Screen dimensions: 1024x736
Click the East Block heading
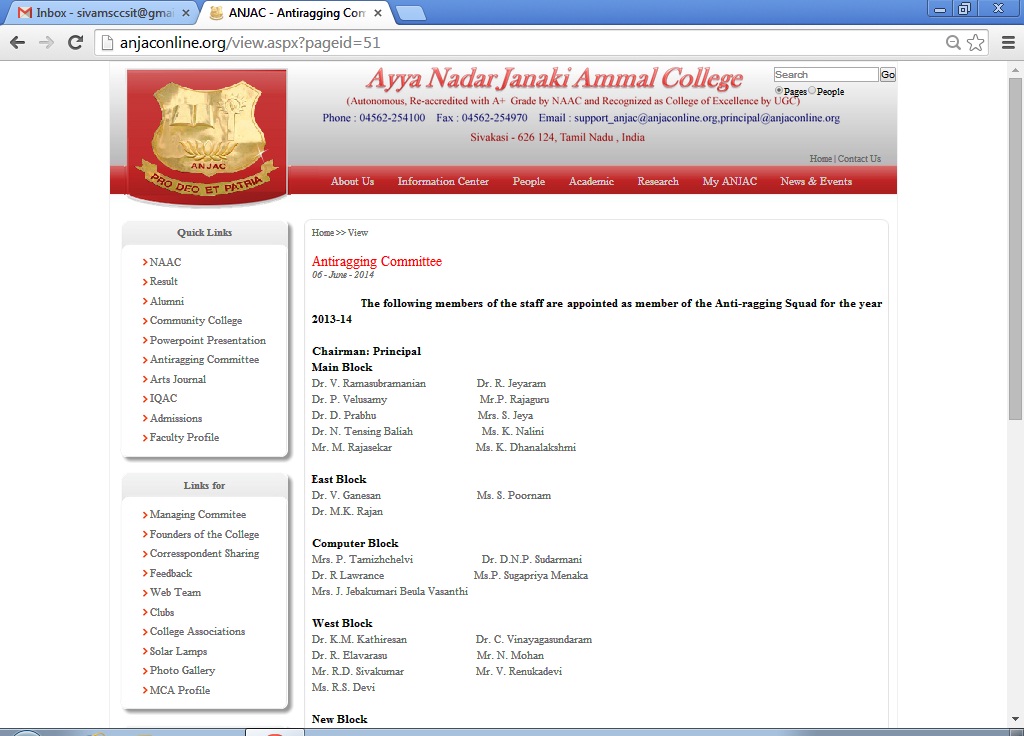(339, 479)
